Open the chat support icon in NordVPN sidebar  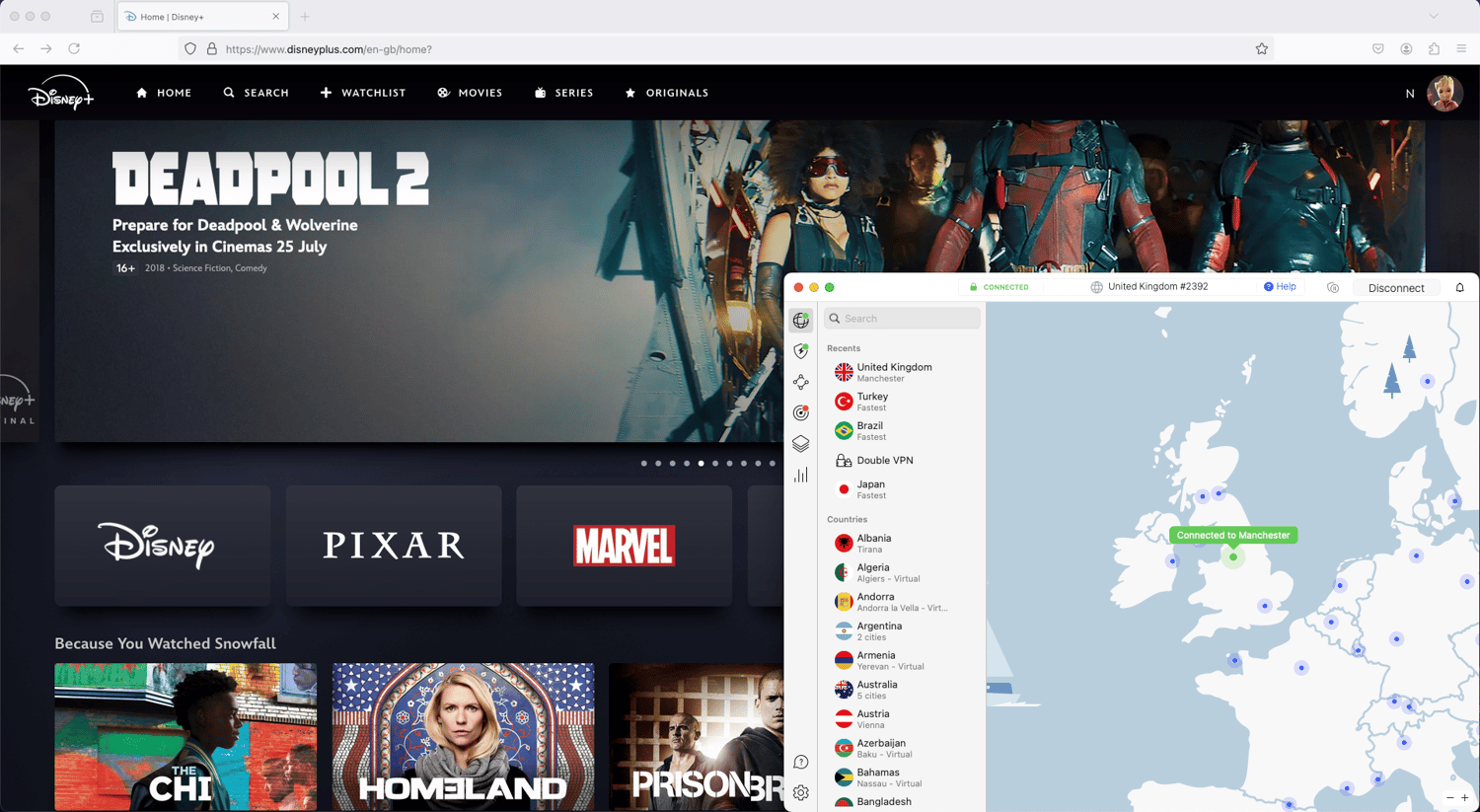point(801,762)
